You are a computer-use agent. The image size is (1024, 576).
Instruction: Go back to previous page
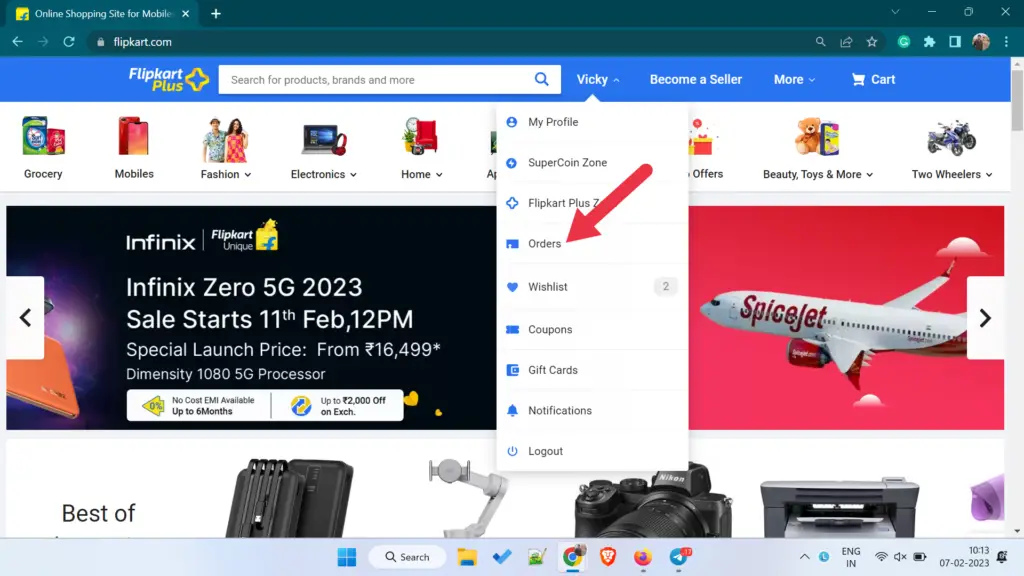18,42
